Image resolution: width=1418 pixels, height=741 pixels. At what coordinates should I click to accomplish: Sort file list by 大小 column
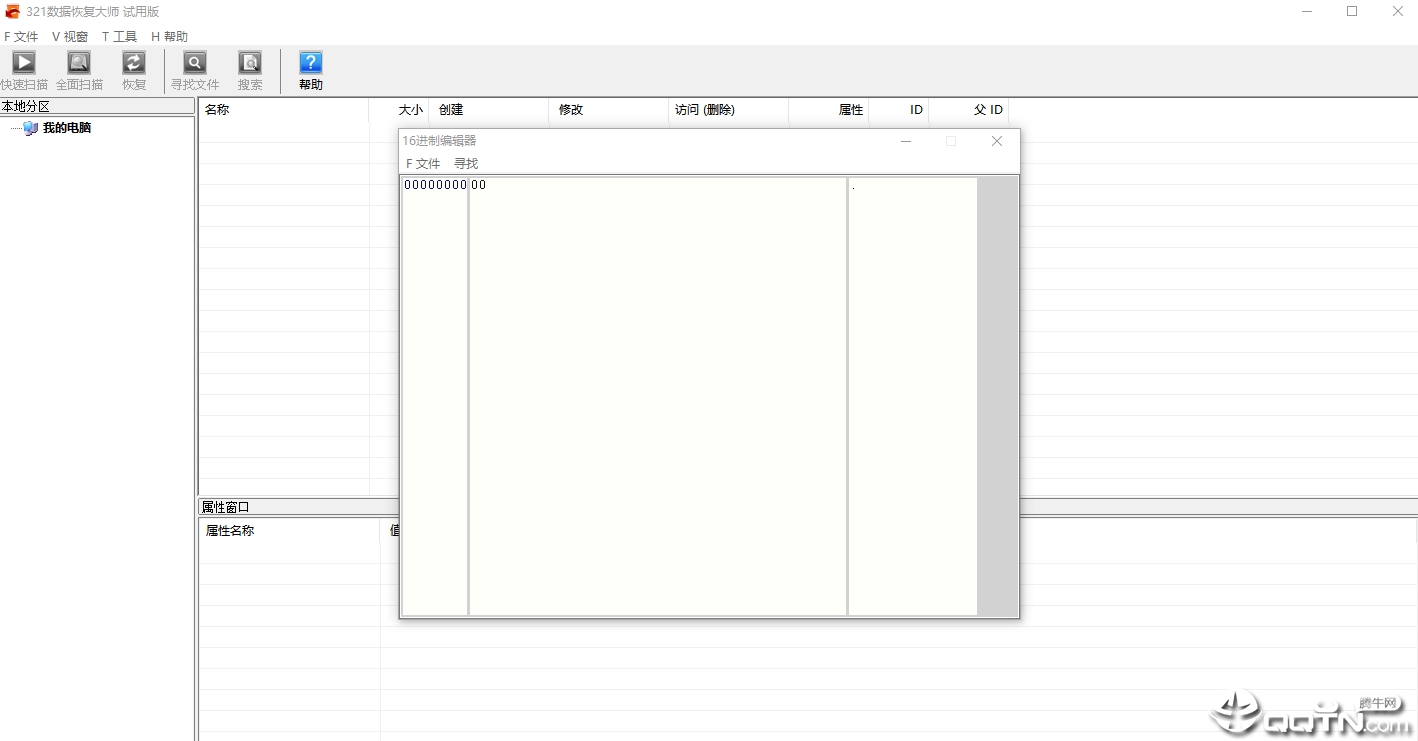coord(399,110)
